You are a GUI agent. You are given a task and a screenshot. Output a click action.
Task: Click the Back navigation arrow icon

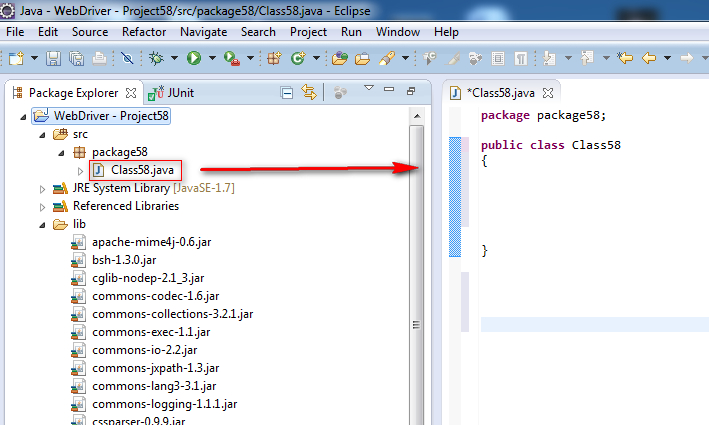pos(649,58)
